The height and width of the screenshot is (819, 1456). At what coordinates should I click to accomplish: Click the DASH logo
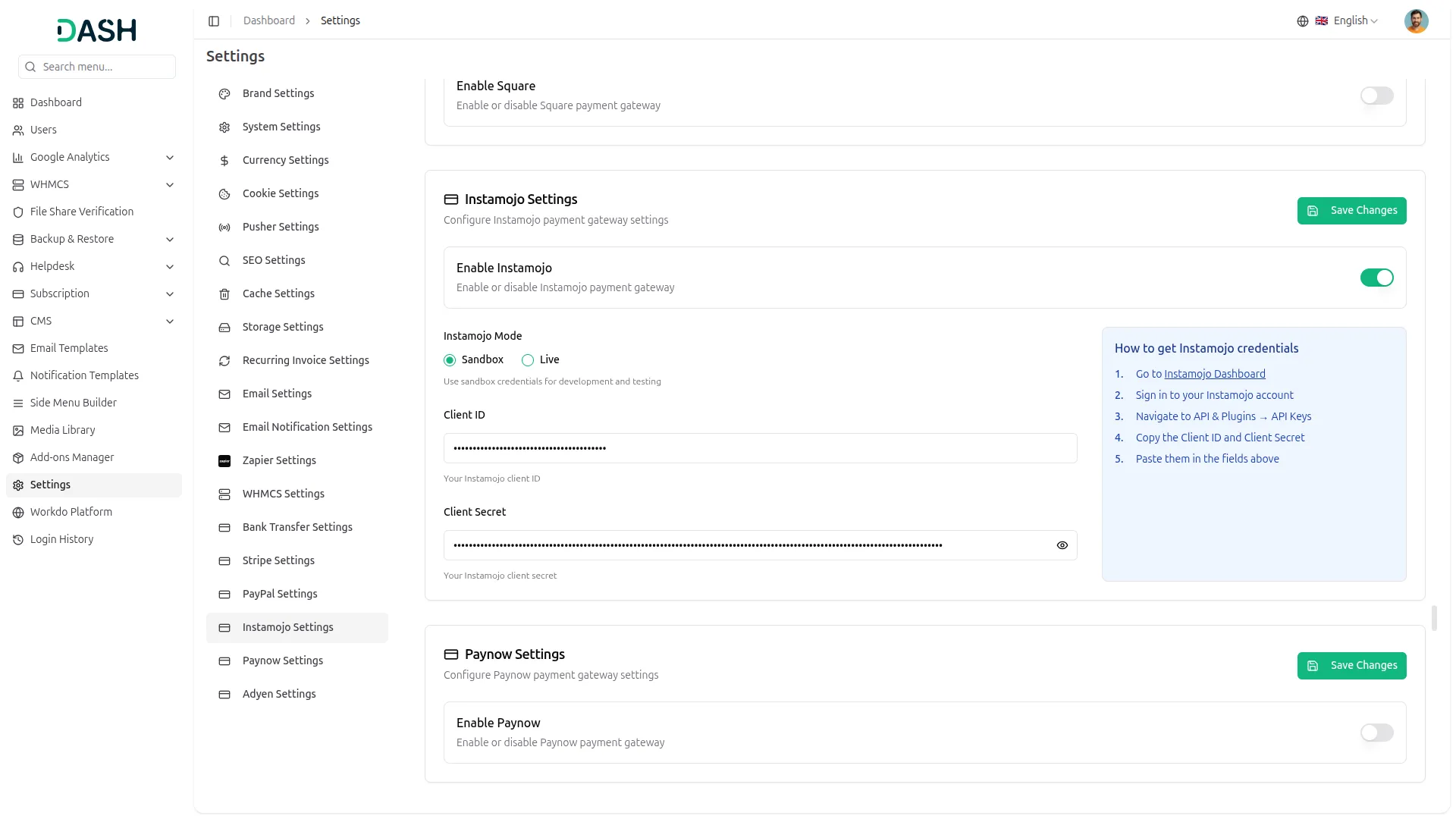pos(96,30)
